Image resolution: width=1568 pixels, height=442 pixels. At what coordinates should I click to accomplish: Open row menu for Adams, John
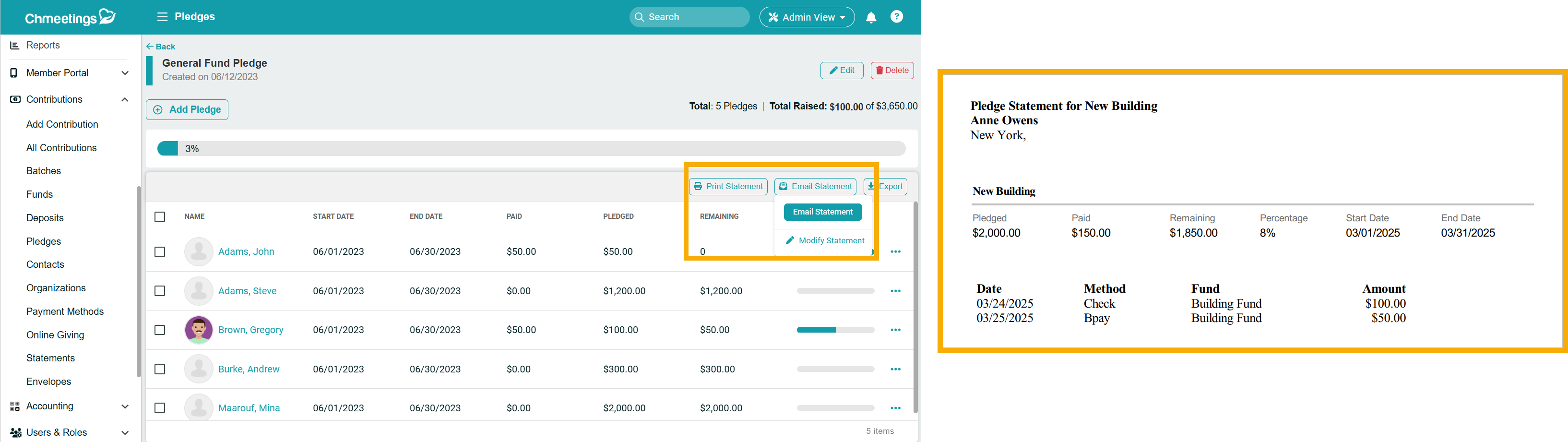click(x=895, y=251)
